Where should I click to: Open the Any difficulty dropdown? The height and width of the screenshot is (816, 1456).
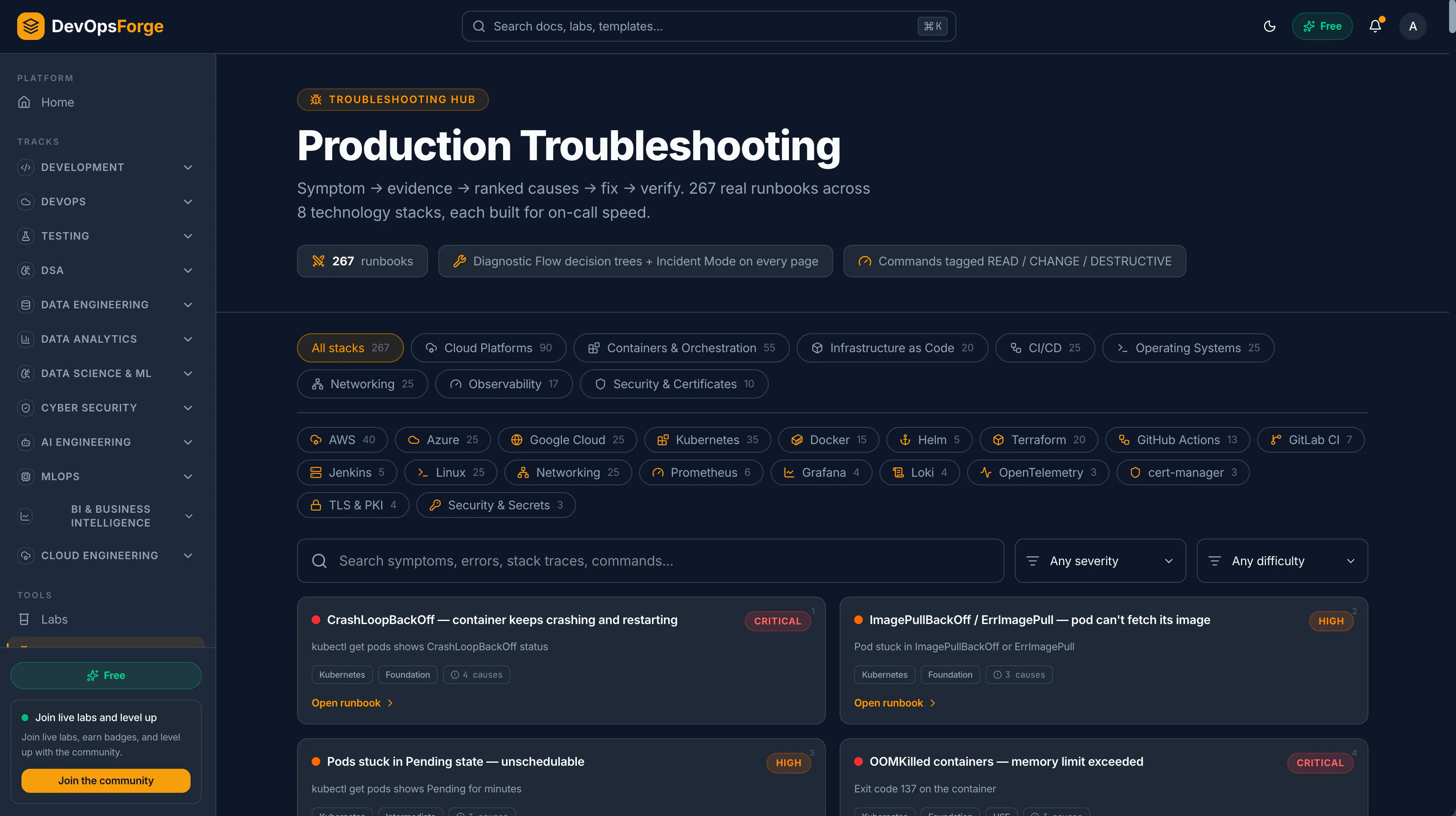click(x=1282, y=561)
